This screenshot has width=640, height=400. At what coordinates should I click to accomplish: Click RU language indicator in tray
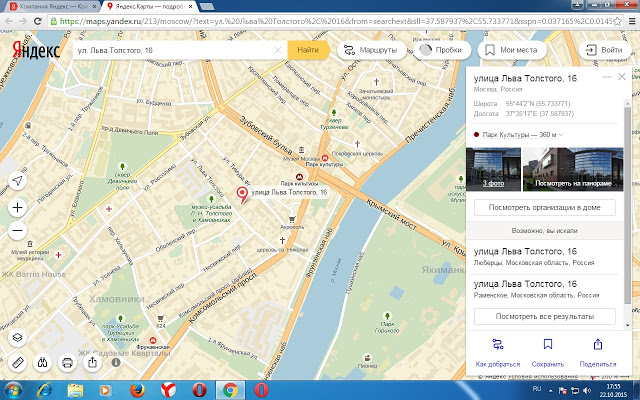537,389
